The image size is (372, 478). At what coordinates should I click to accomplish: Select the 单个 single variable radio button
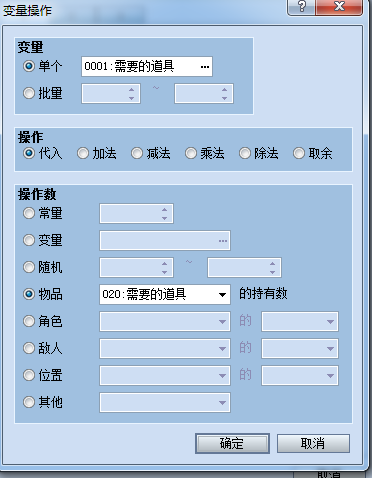coord(29,66)
